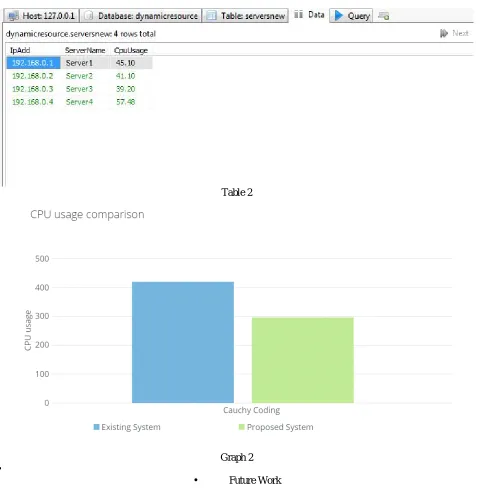Screen dimensions: 480x491
Task: Click CpuUsage value 57.48
Action: [125, 102]
